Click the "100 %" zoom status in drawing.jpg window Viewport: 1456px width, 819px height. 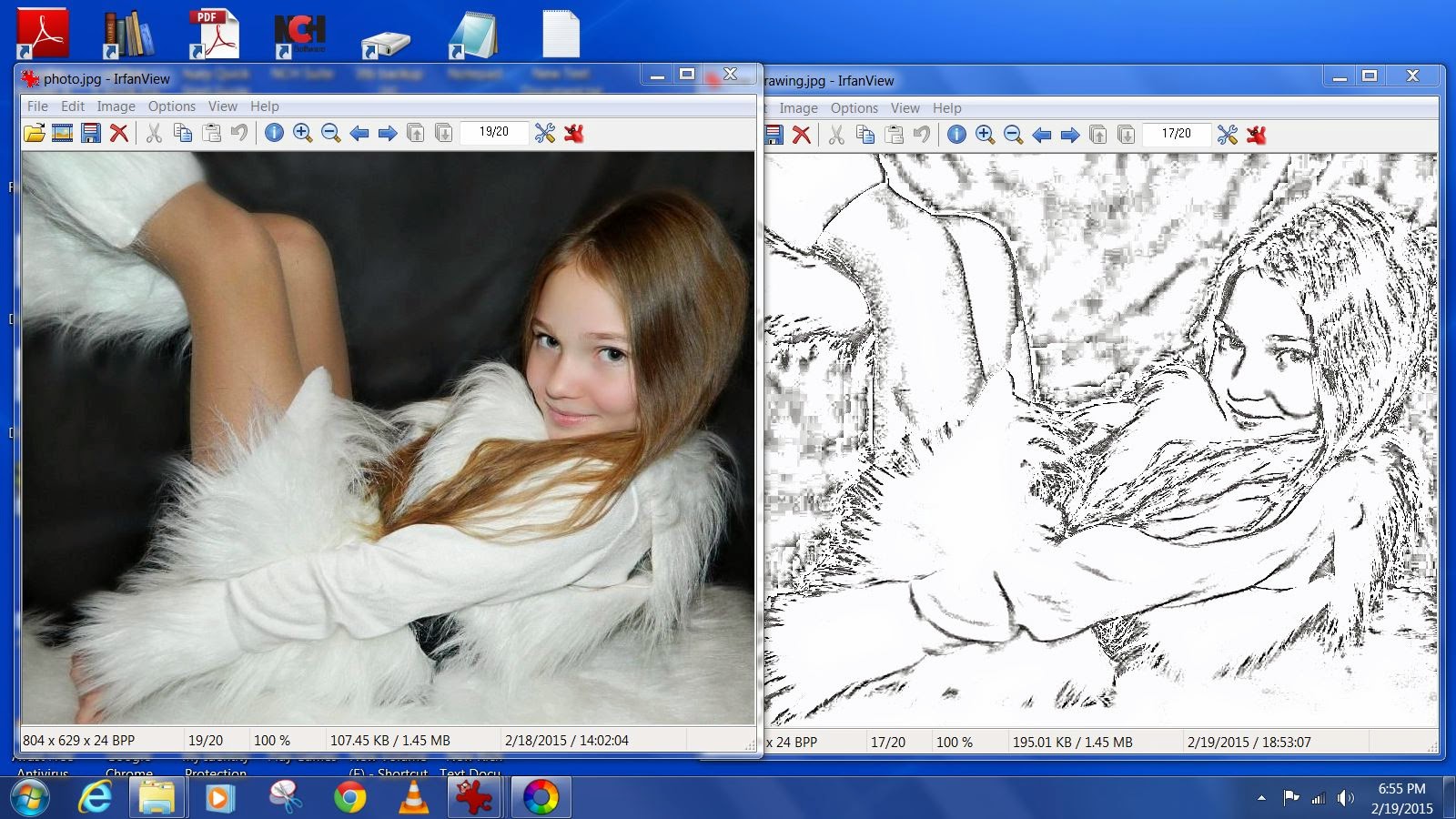(x=955, y=743)
